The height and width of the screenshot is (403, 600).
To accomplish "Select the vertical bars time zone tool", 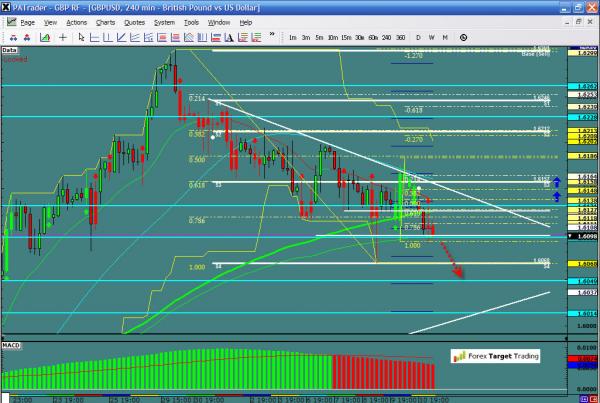I will click(x=202, y=38).
